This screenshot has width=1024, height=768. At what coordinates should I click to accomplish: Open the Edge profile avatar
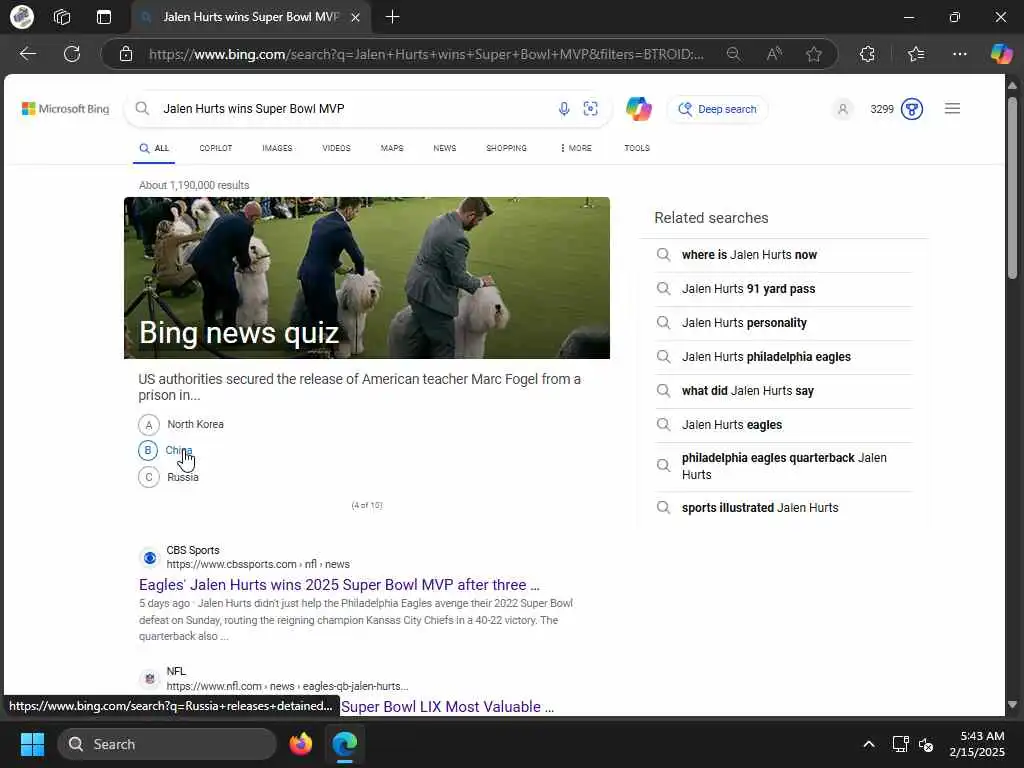coord(22,17)
